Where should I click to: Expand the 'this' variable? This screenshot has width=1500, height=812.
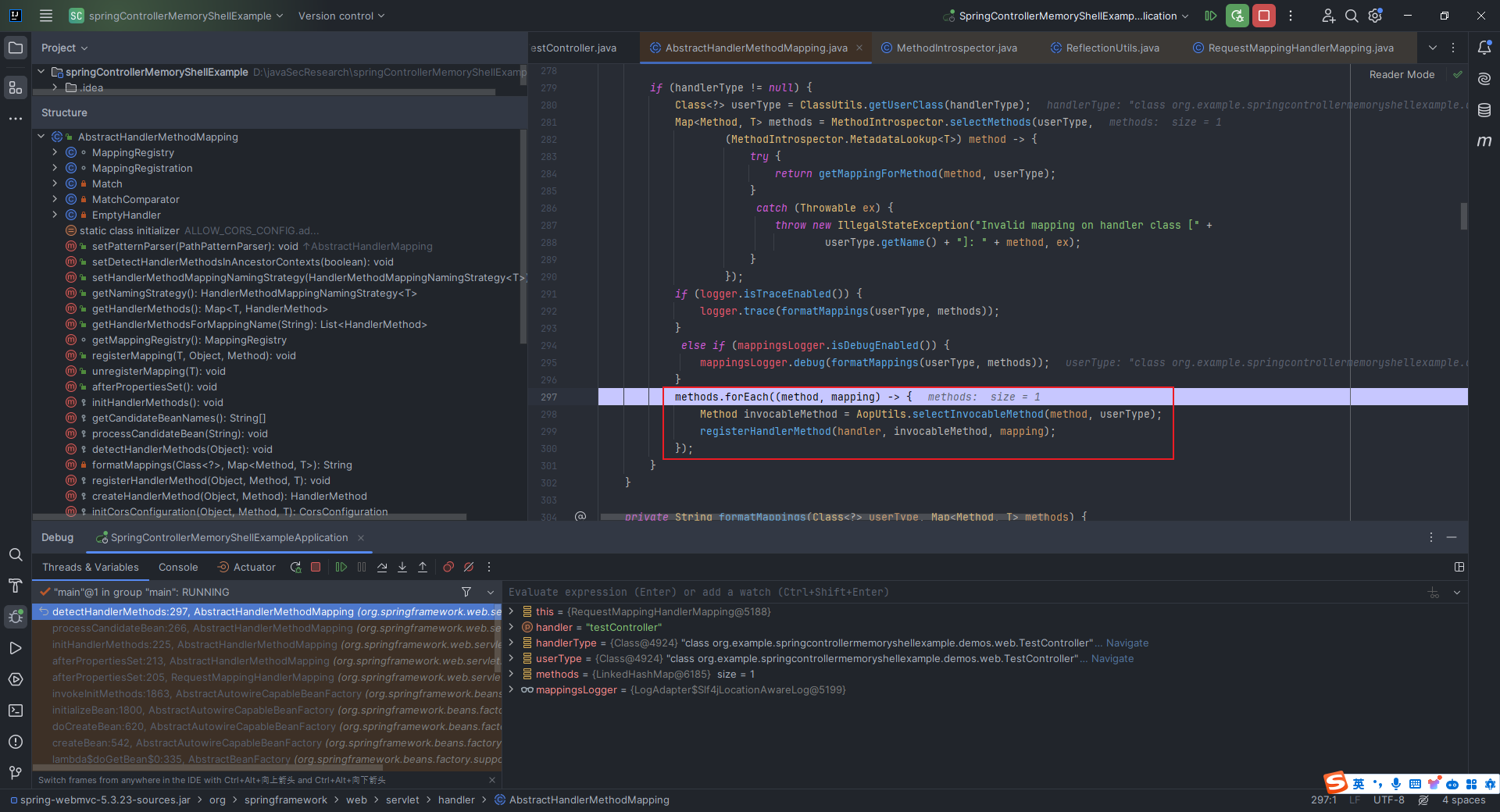click(512, 612)
